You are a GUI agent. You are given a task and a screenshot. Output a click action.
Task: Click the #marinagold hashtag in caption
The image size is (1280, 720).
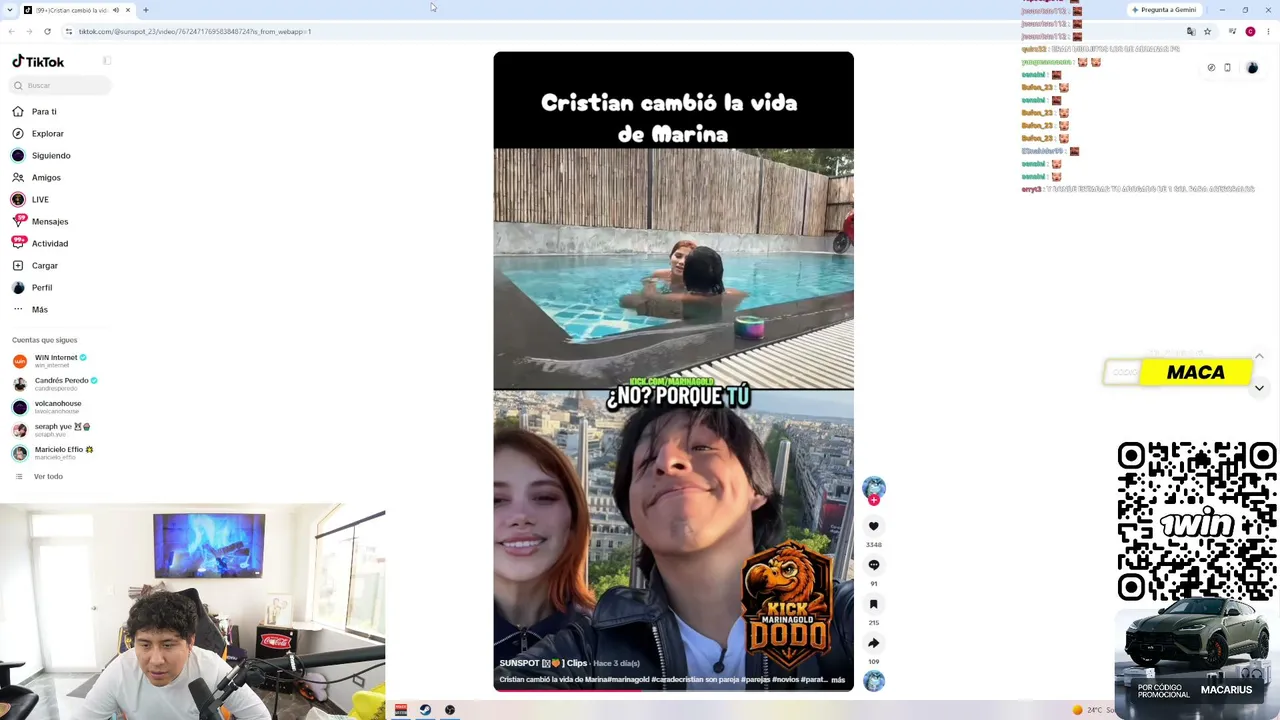pos(630,680)
